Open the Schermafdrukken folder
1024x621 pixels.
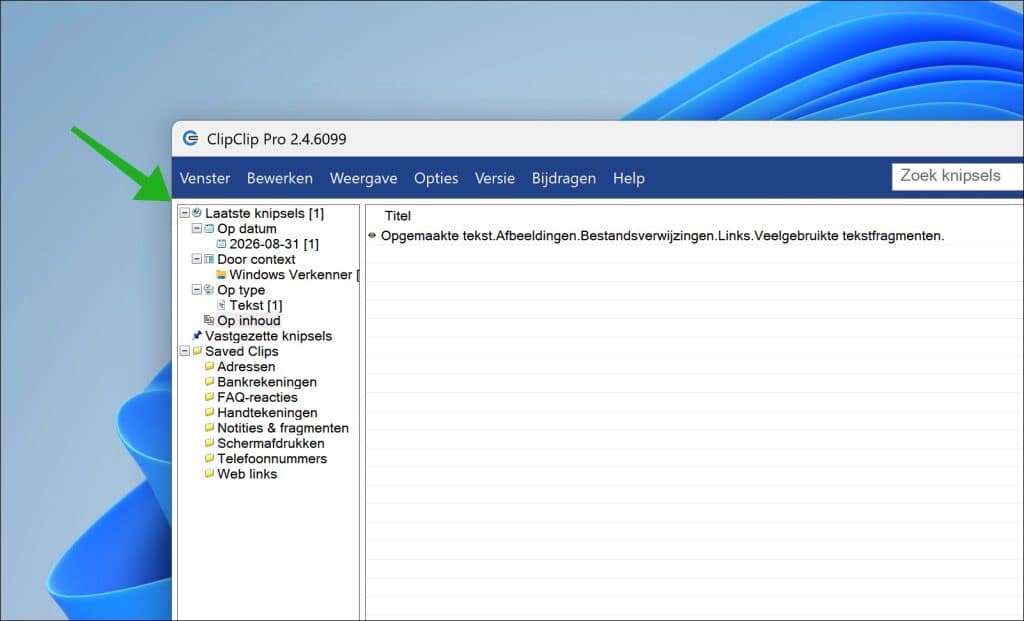pyautogui.click(x=271, y=443)
